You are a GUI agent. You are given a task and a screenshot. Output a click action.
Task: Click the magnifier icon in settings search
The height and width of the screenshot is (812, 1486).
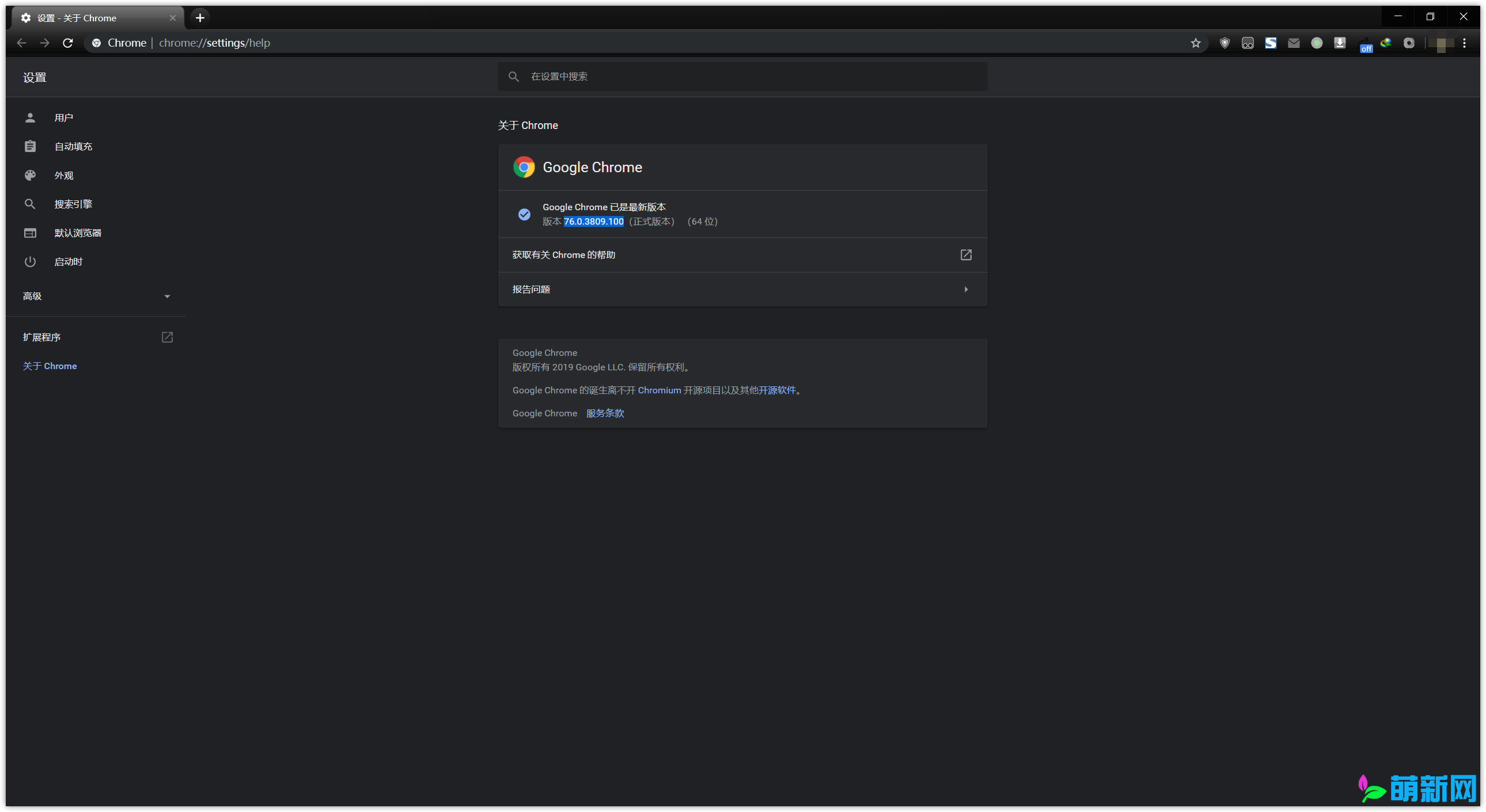(x=513, y=76)
